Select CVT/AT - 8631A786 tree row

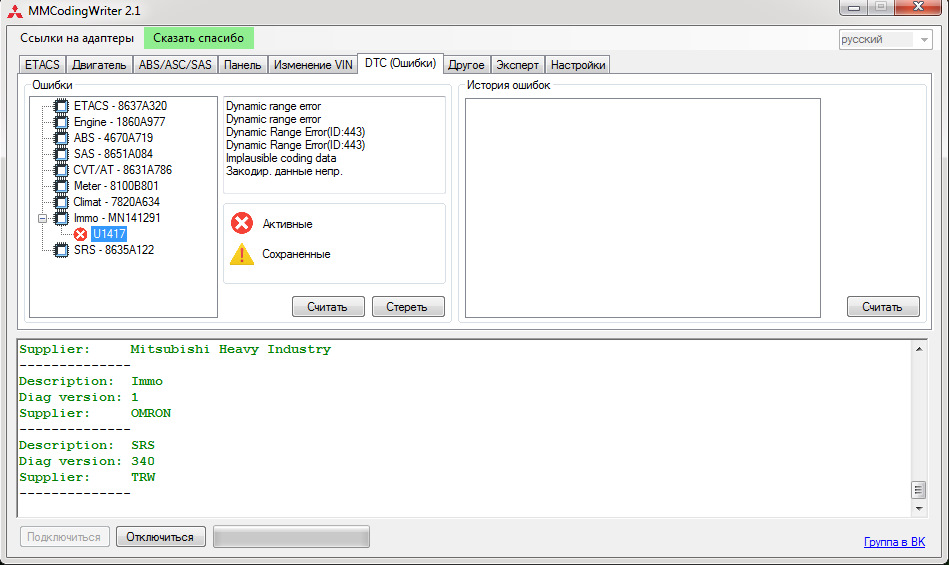tap(122, 170)
